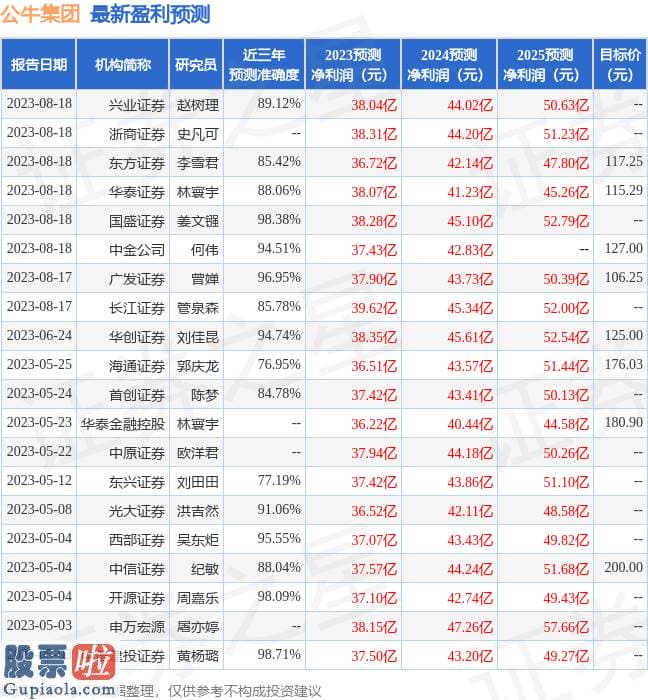Select the 华泰金融控股 institution cell
Viewport: 648px width, 700px height.
123,424
